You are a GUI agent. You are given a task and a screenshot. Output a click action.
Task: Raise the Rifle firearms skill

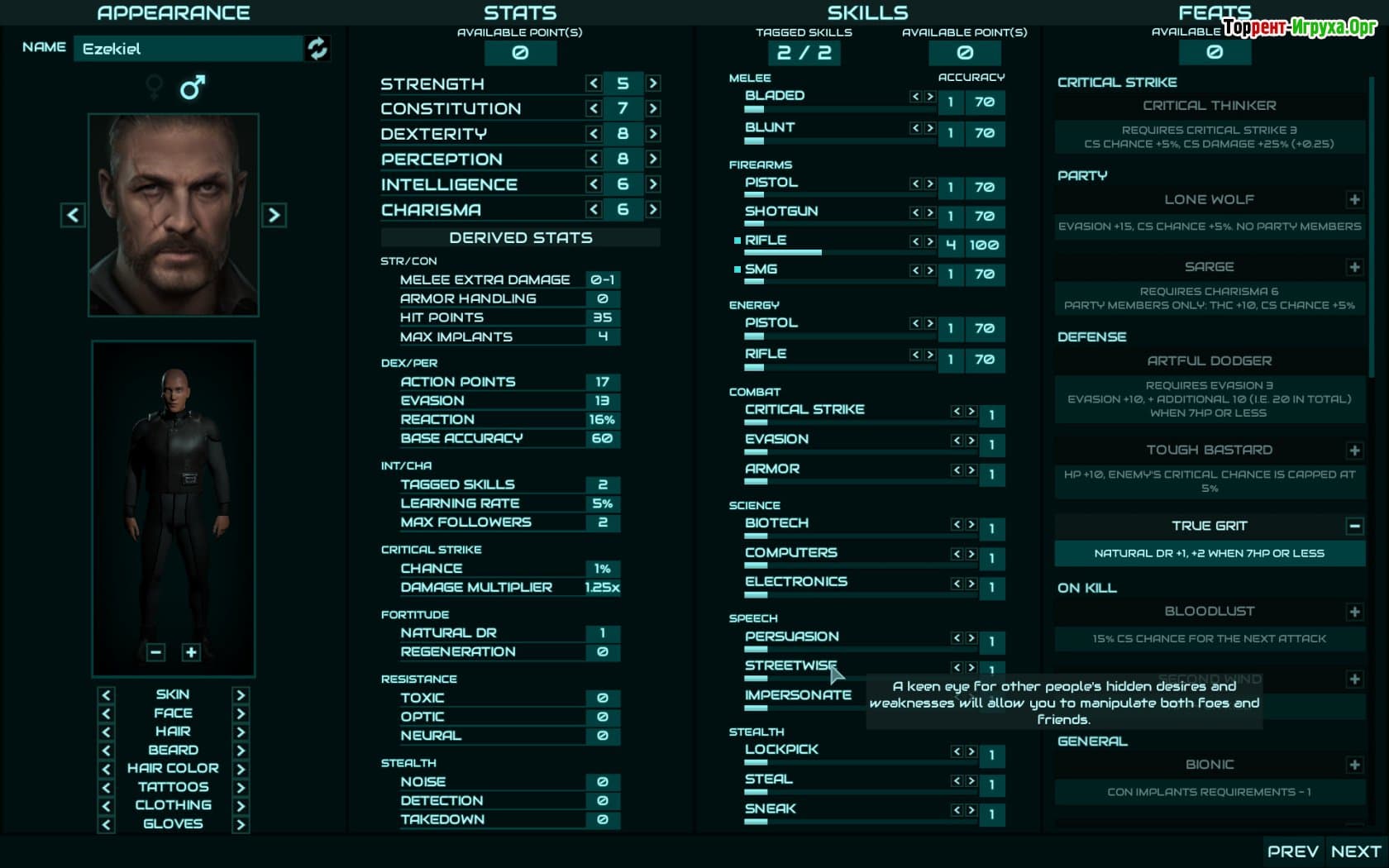[x=930, y=241]
